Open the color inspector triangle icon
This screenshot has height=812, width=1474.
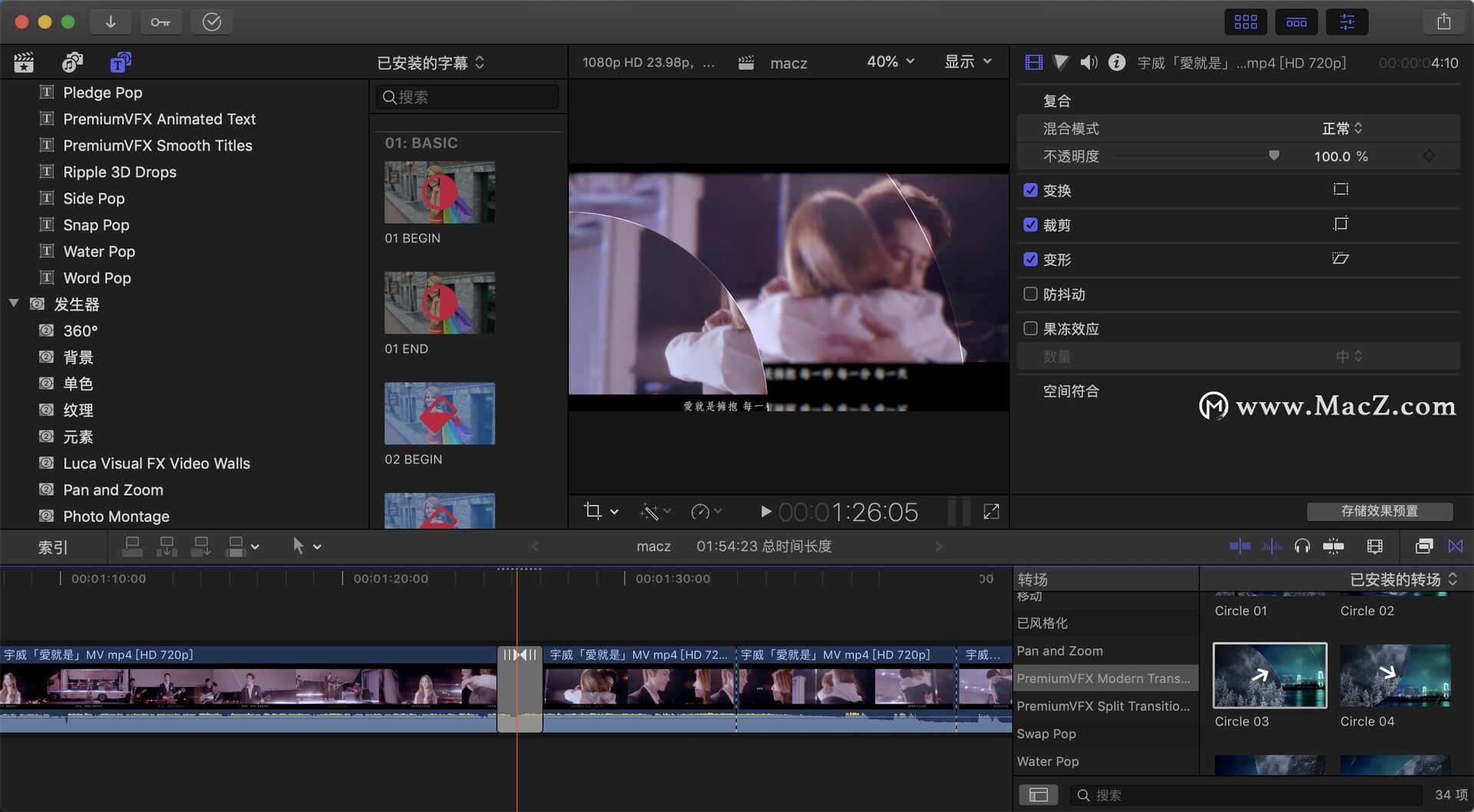[x=1061, y=62]
